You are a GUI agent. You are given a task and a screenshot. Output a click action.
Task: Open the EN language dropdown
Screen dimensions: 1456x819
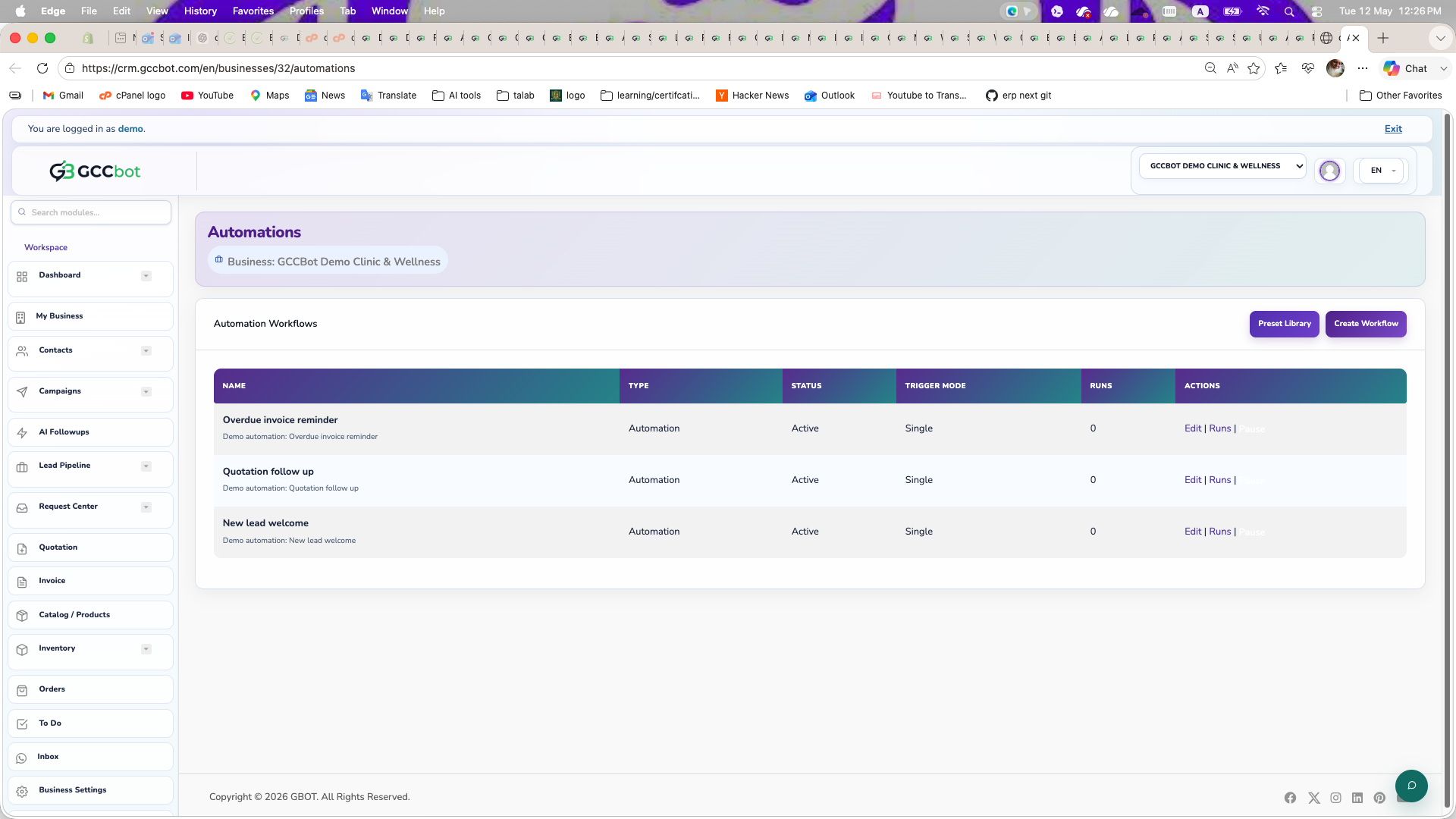click(1382, 171)
